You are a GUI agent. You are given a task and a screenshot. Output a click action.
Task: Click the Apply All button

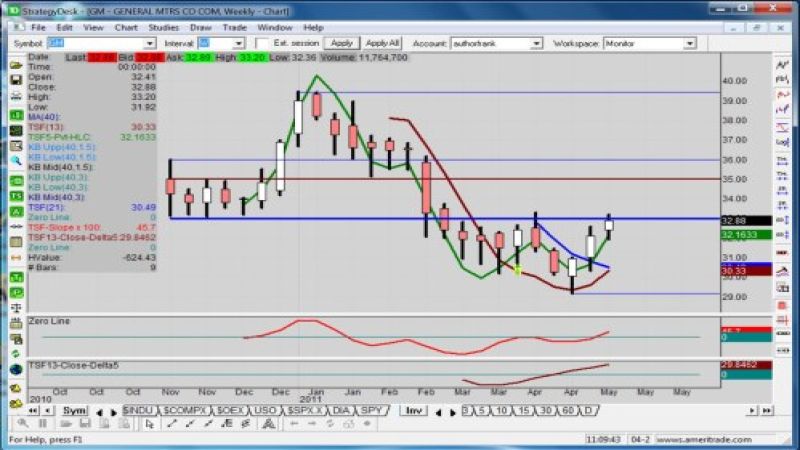coord(382,43)
